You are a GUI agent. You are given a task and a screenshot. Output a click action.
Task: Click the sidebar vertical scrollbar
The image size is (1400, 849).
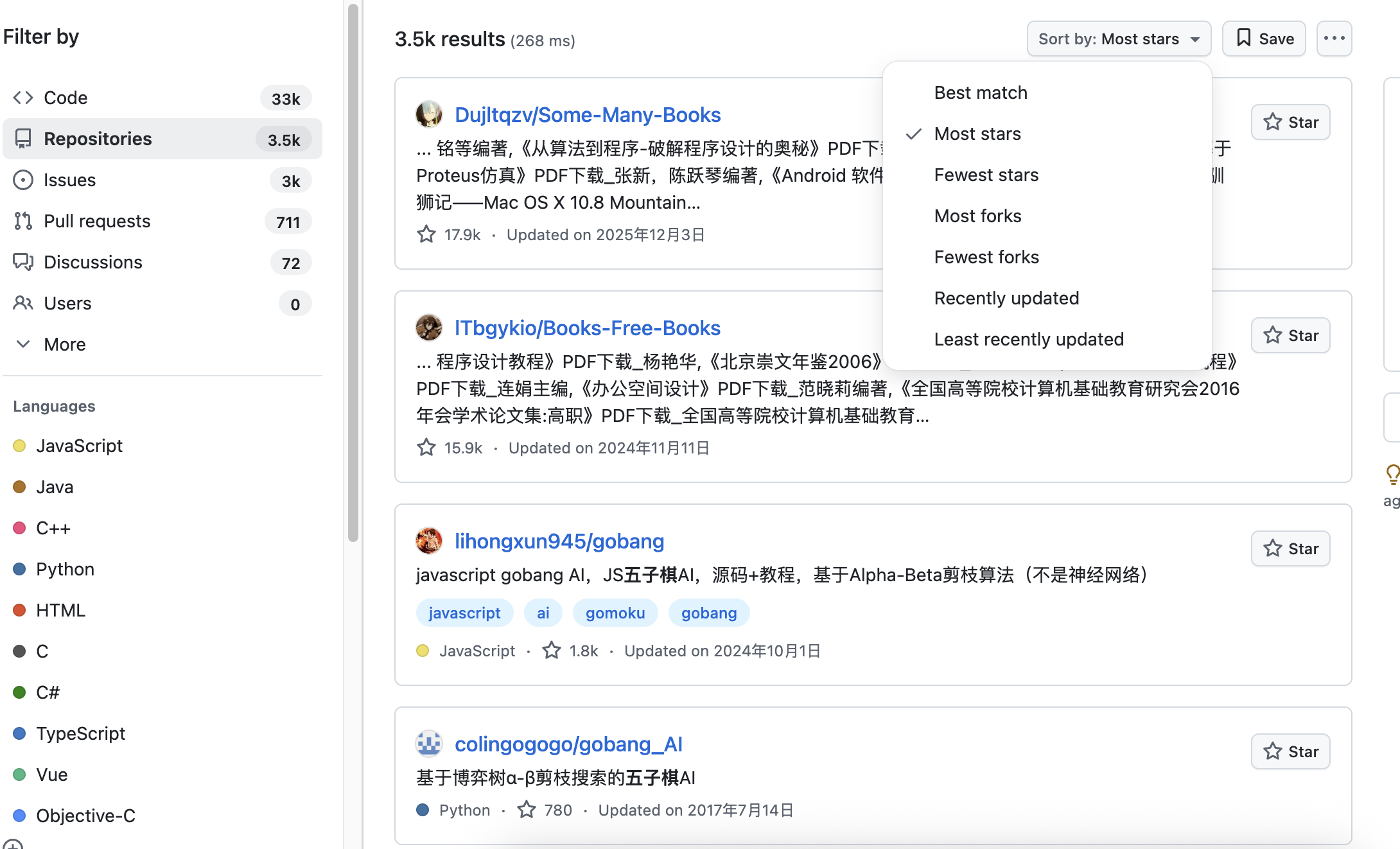click(353, 273)
